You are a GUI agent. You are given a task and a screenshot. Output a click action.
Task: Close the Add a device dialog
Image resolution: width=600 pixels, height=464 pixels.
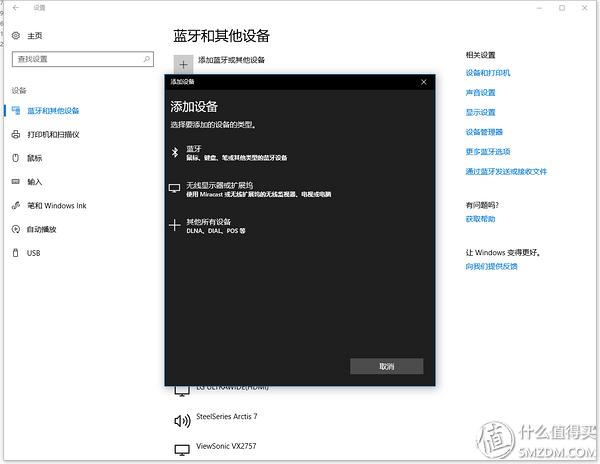[424, 82]
